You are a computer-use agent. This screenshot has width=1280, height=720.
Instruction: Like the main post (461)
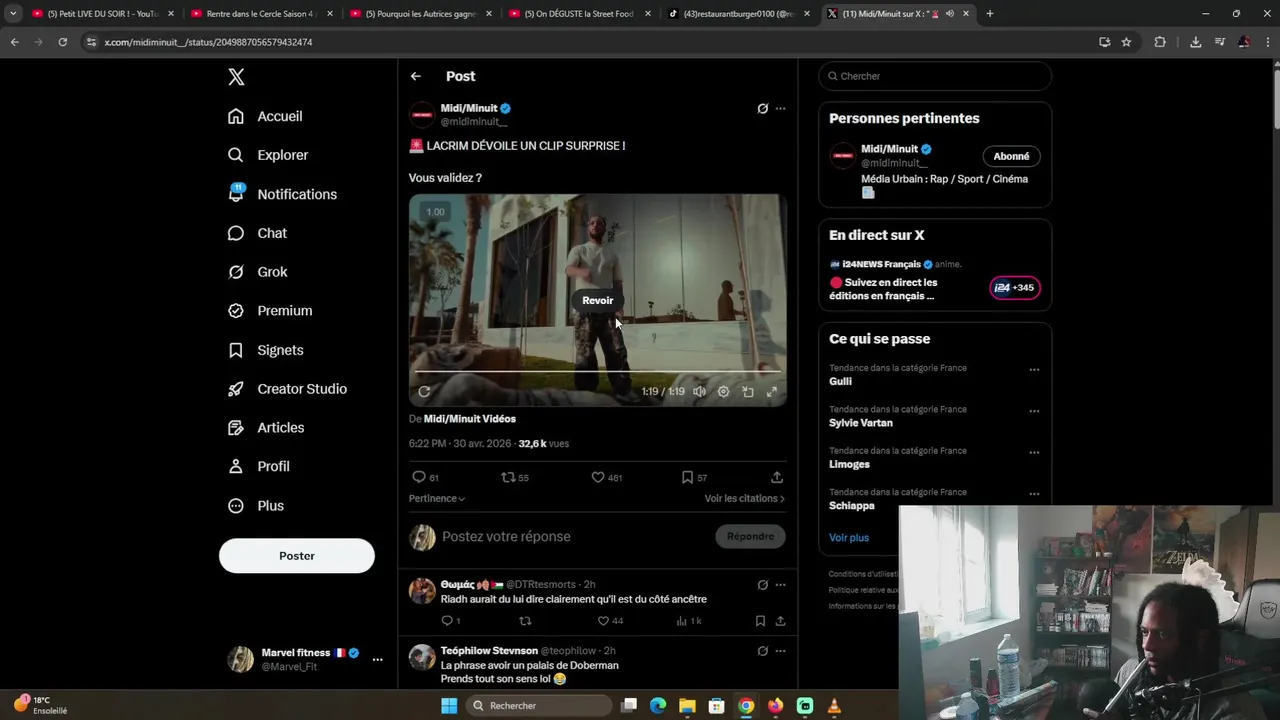[607, 478]
